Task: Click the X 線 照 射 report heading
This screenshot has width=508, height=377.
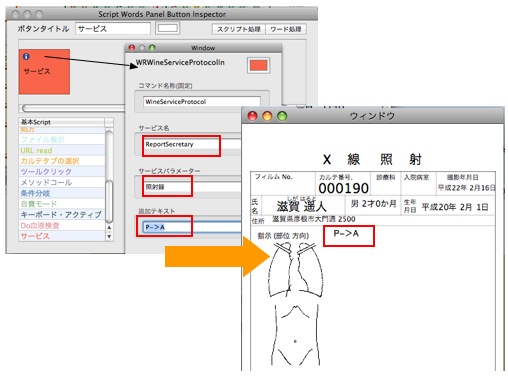Action: coord(372,159)
